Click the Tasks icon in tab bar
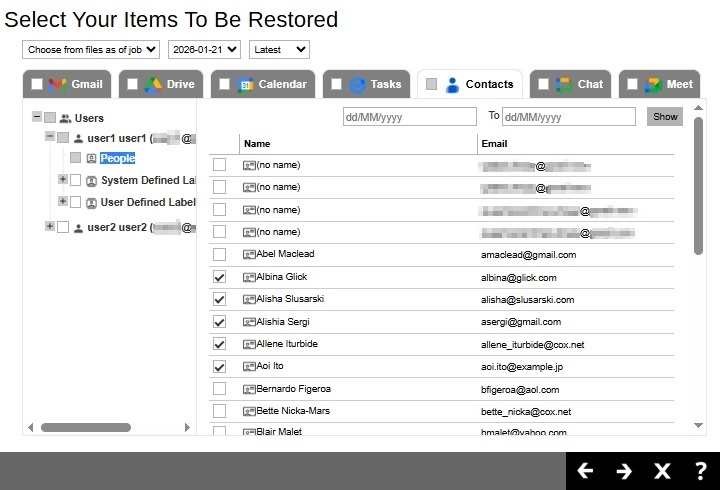Screen dimensions: 720x490 coord(358,84)
